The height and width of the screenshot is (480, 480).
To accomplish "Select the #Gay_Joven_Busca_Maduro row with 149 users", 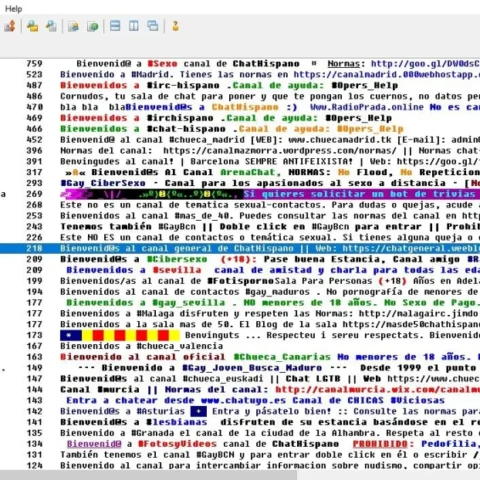I will [x=240, y=368].
